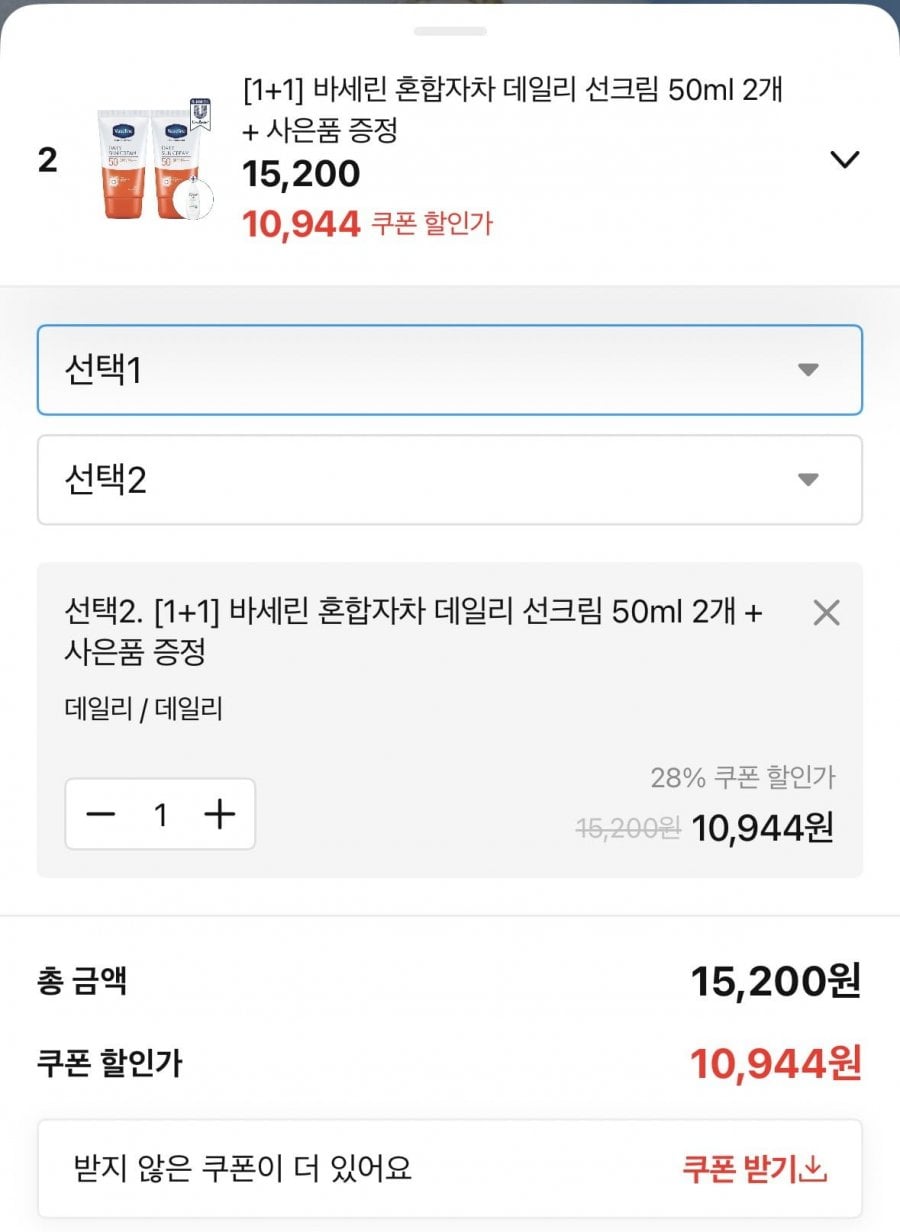
Task: Click the product title at top
Action: click(x=513, y=110)
